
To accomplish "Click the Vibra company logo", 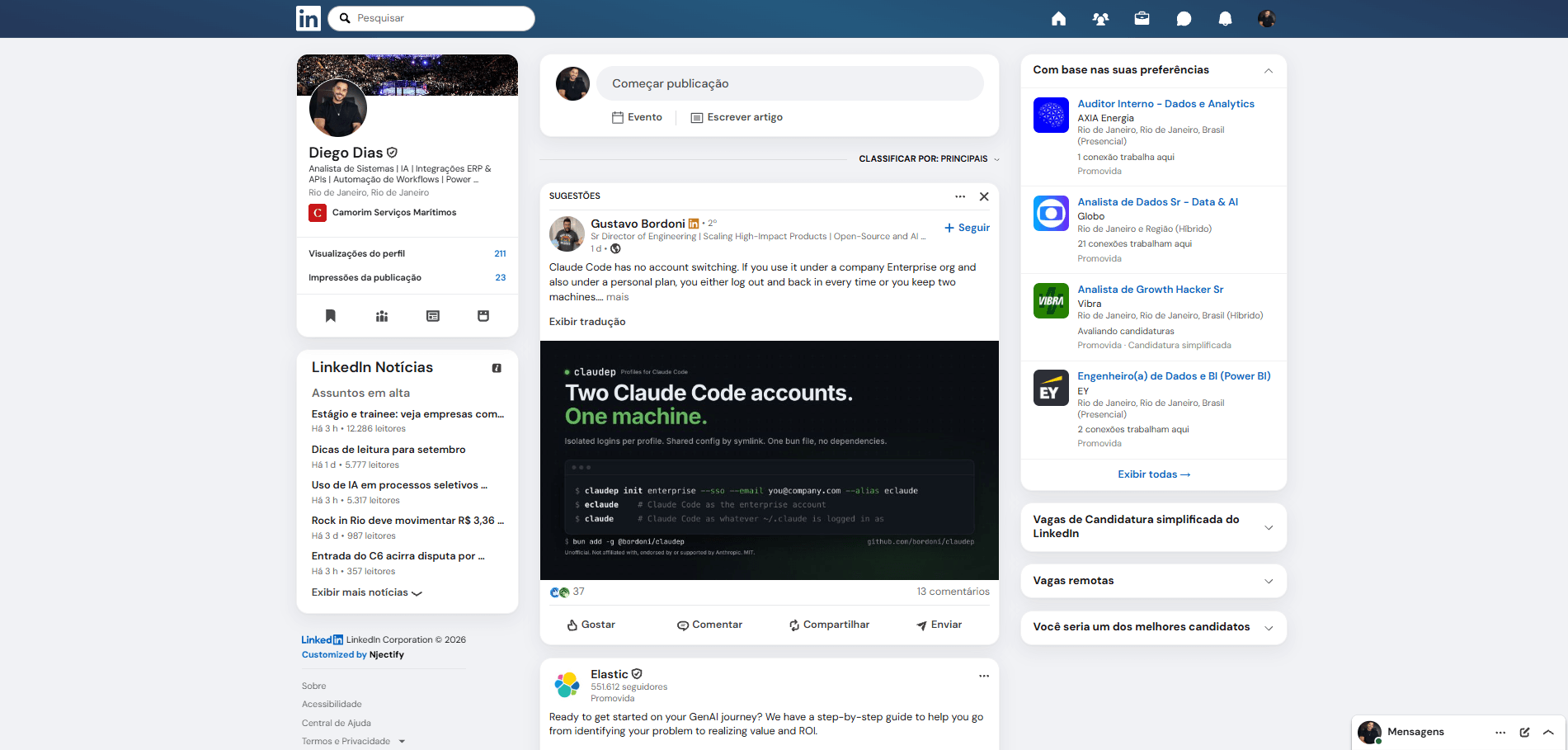I will 1051,301.
